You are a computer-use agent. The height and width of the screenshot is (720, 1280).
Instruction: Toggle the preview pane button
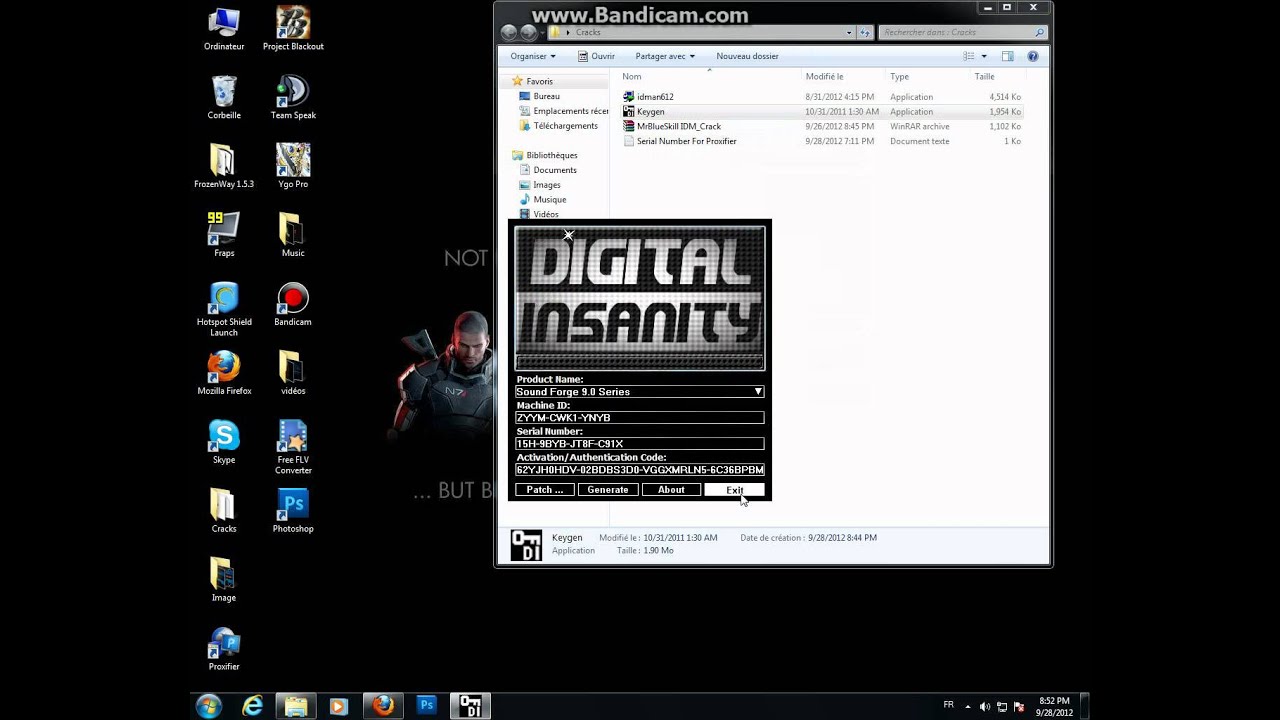pyautogui.click(x=1008, y=56)
